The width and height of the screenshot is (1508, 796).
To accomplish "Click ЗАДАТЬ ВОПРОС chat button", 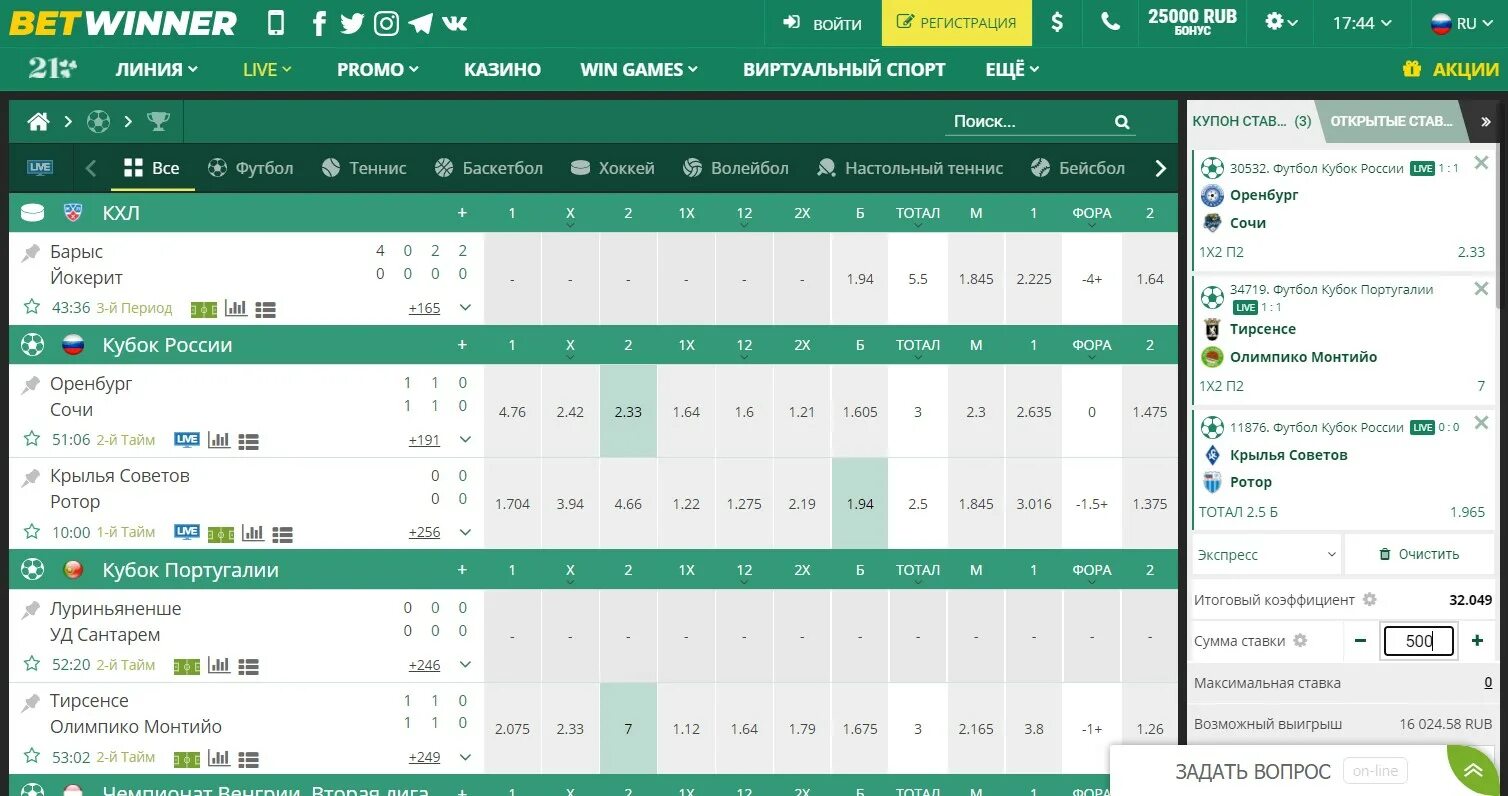I will 1253,771.
